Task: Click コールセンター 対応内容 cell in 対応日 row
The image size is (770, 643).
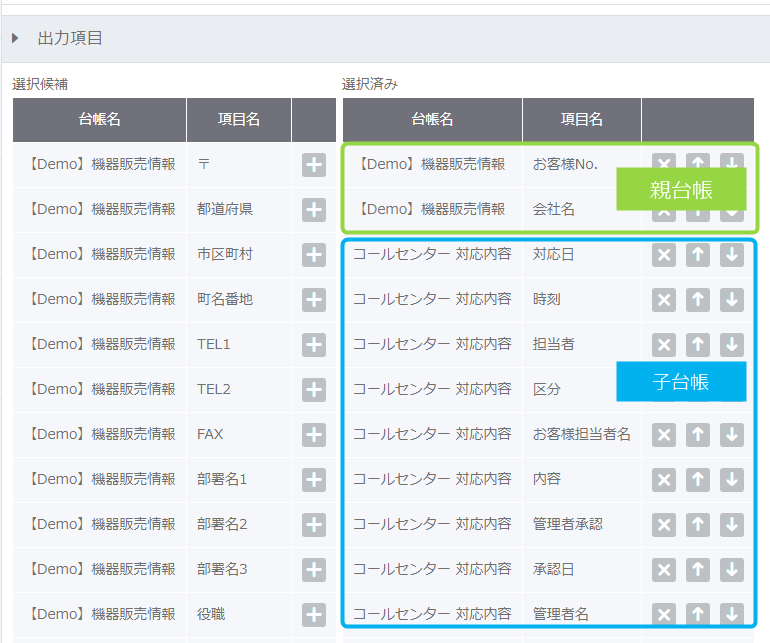Action: pos(432,254)
